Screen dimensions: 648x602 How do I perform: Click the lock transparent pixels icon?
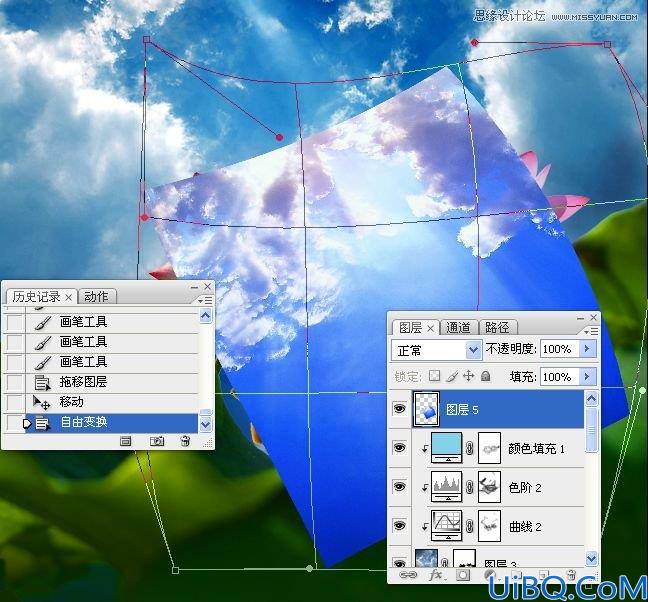coord(434,376)
